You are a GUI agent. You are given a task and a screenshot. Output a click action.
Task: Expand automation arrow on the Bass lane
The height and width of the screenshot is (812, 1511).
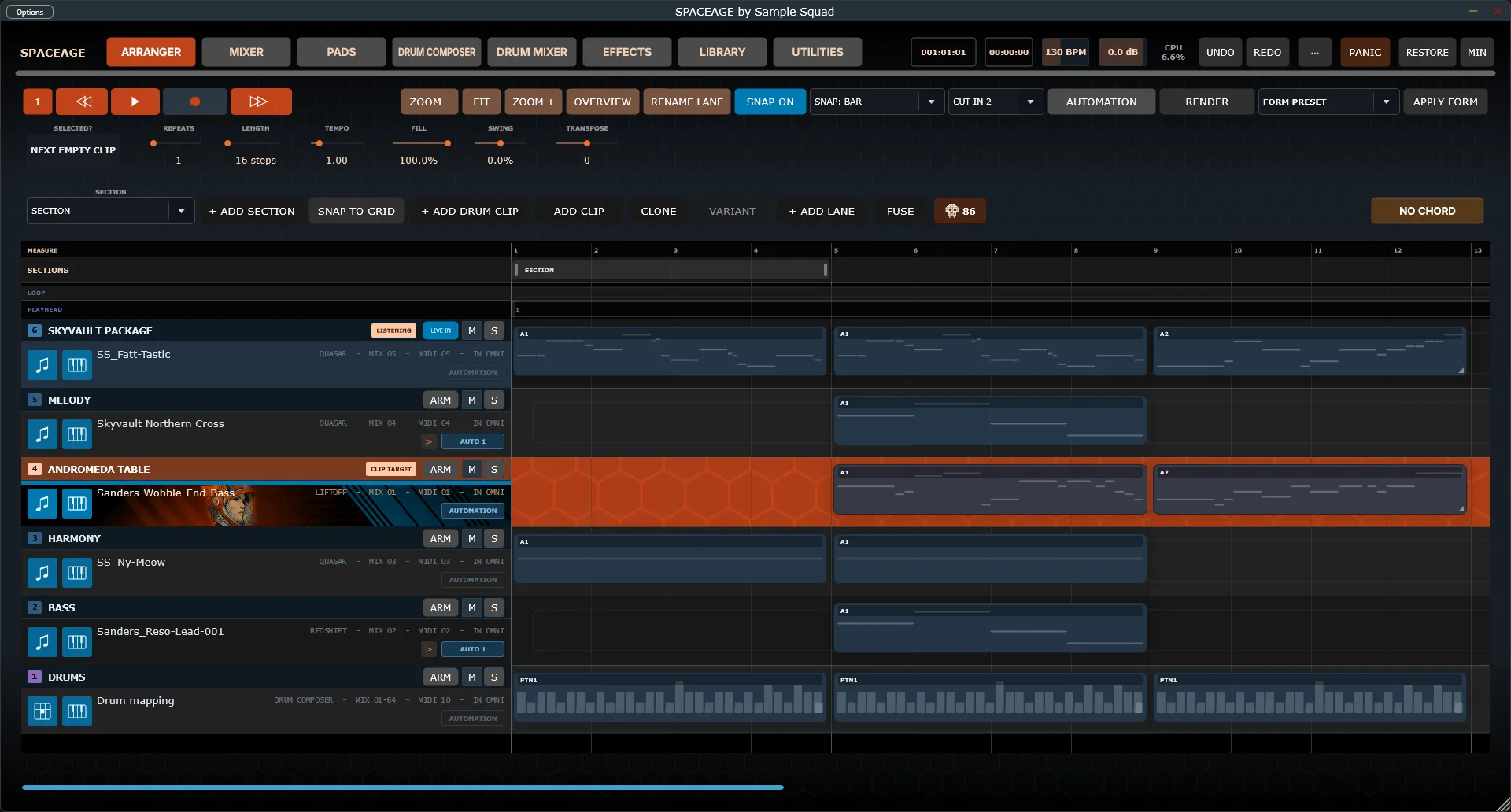[429, 649]
